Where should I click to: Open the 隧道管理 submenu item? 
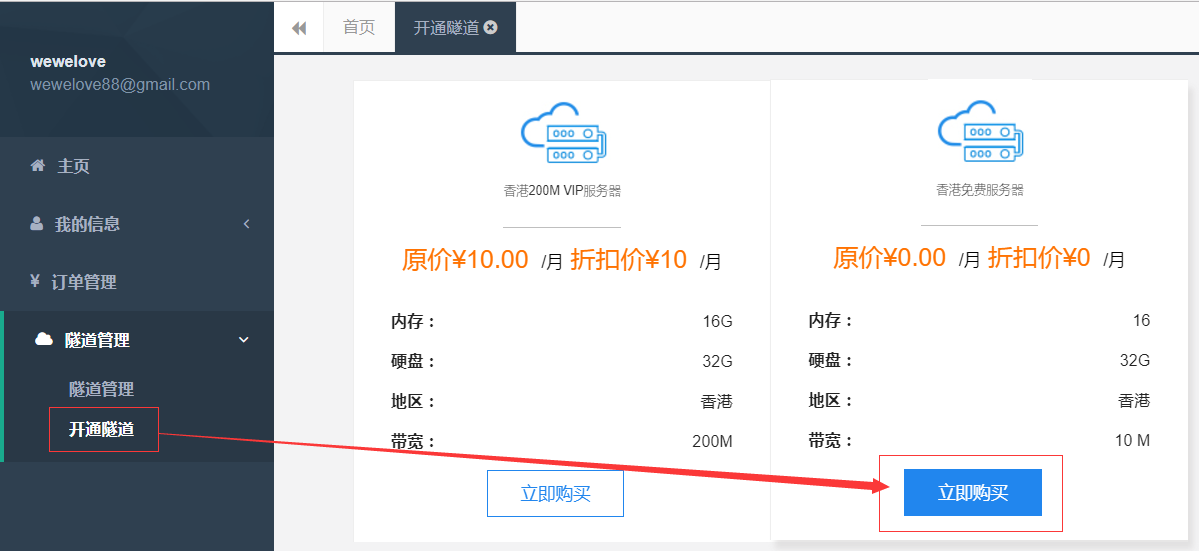coord(101,389)
